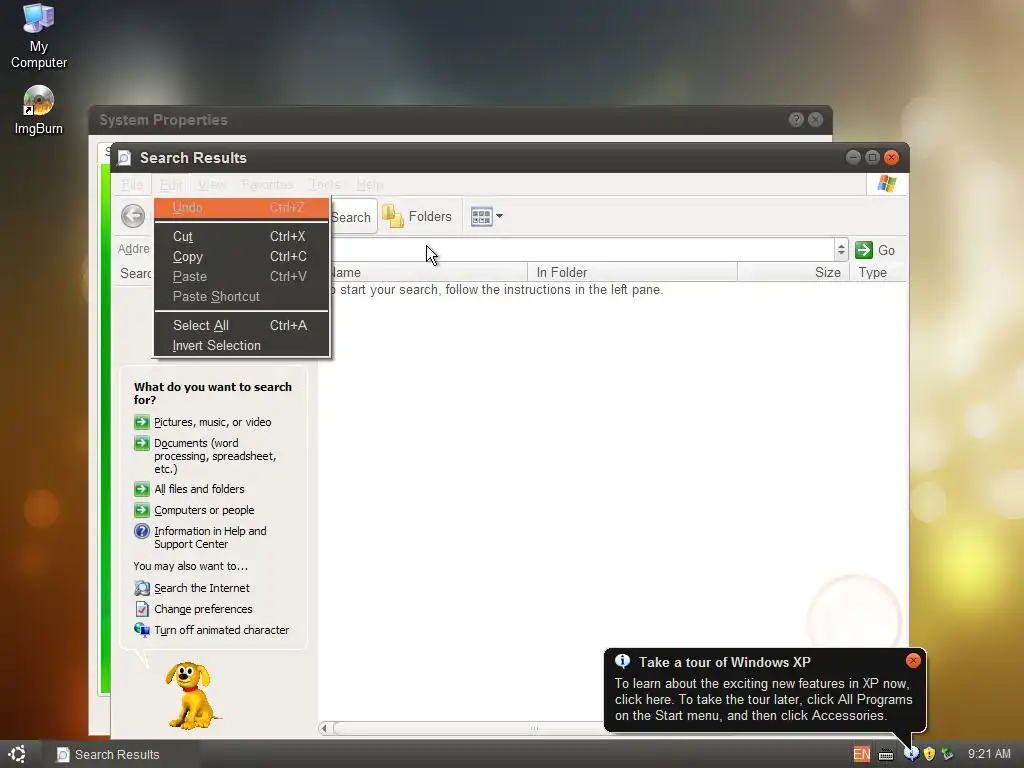
Task: Select Paste in the Edit menu
Action: [241, 276]
